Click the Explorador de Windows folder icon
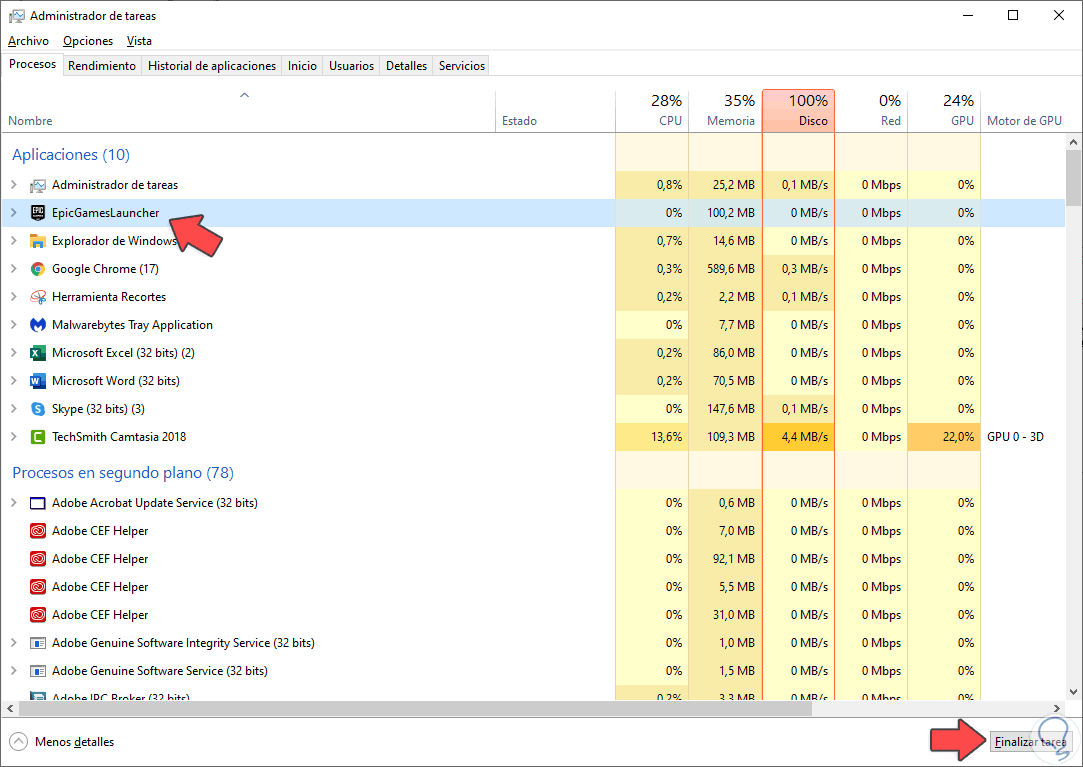 click(38, 241)
